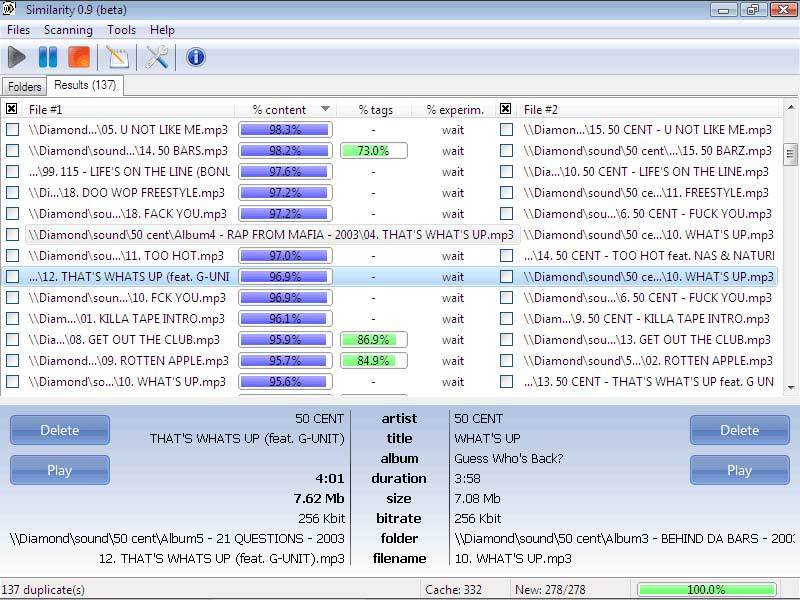This screenshot has width=800, height=600.
Task: Switch to the Folders tab
Action: pos(25,87)
